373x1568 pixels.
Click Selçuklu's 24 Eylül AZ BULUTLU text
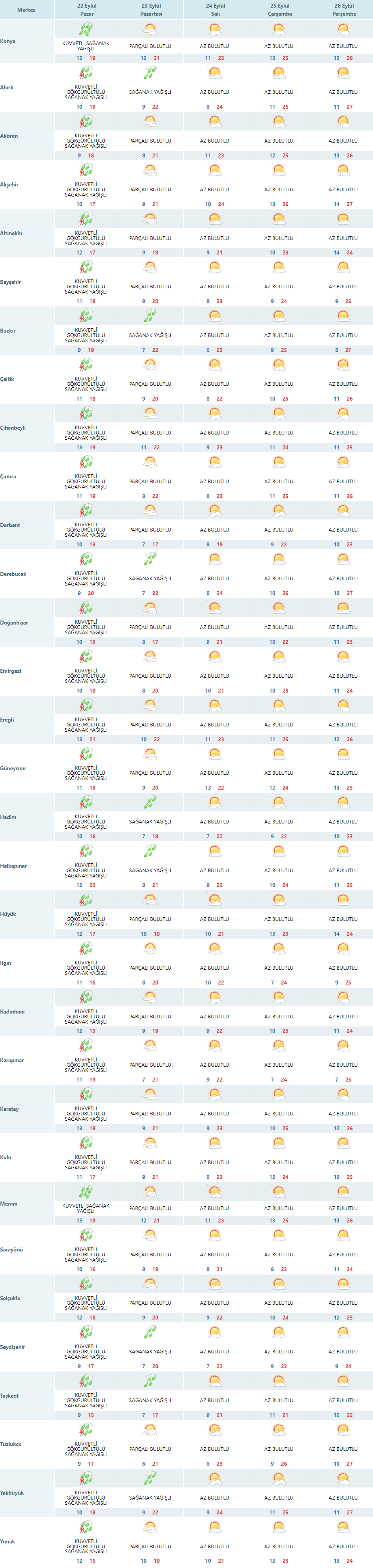[215, 1303]
